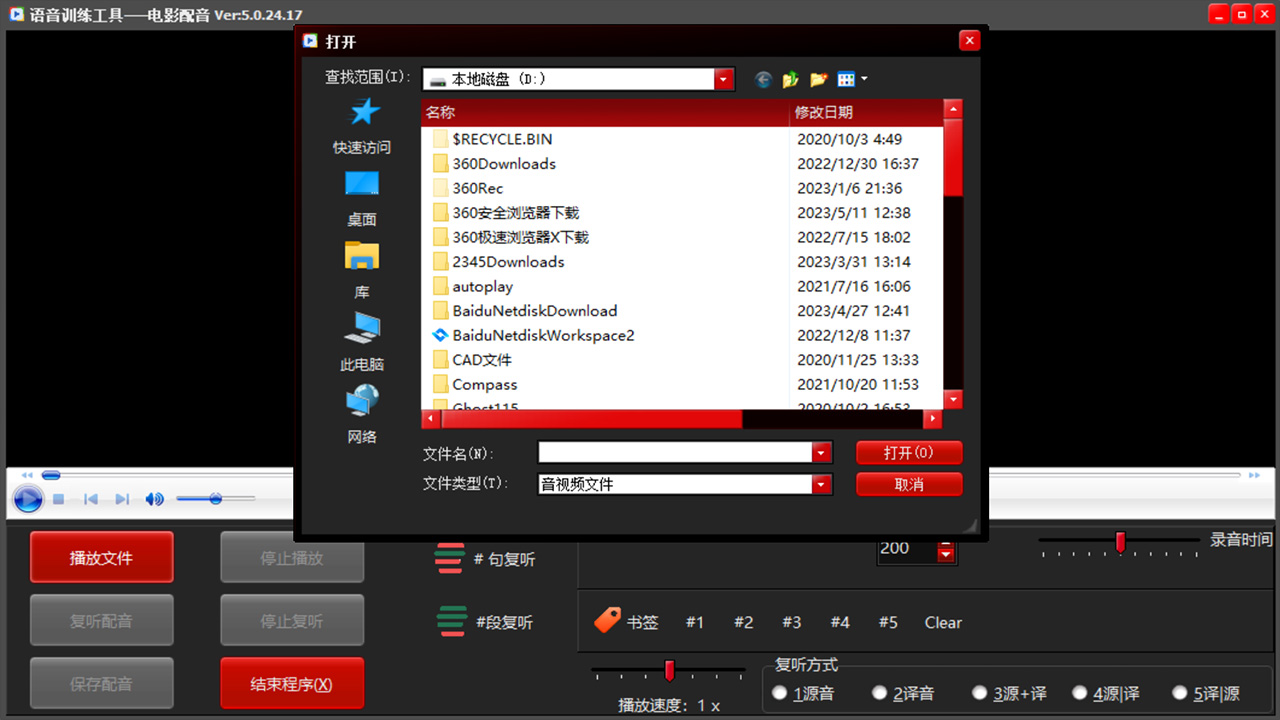Select the 1源音 radio option

780,692
